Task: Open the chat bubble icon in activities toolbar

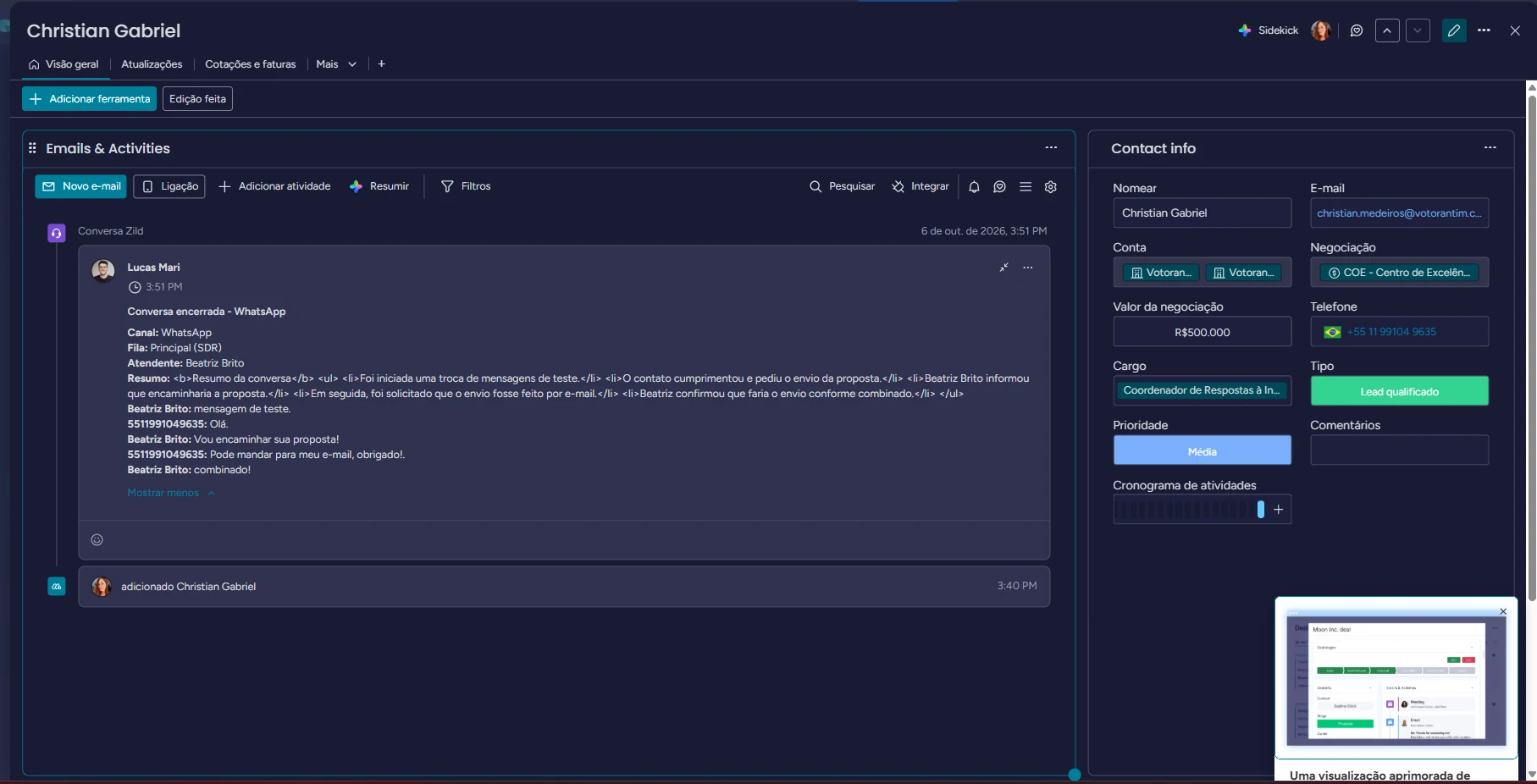Action: coord(999,186)
